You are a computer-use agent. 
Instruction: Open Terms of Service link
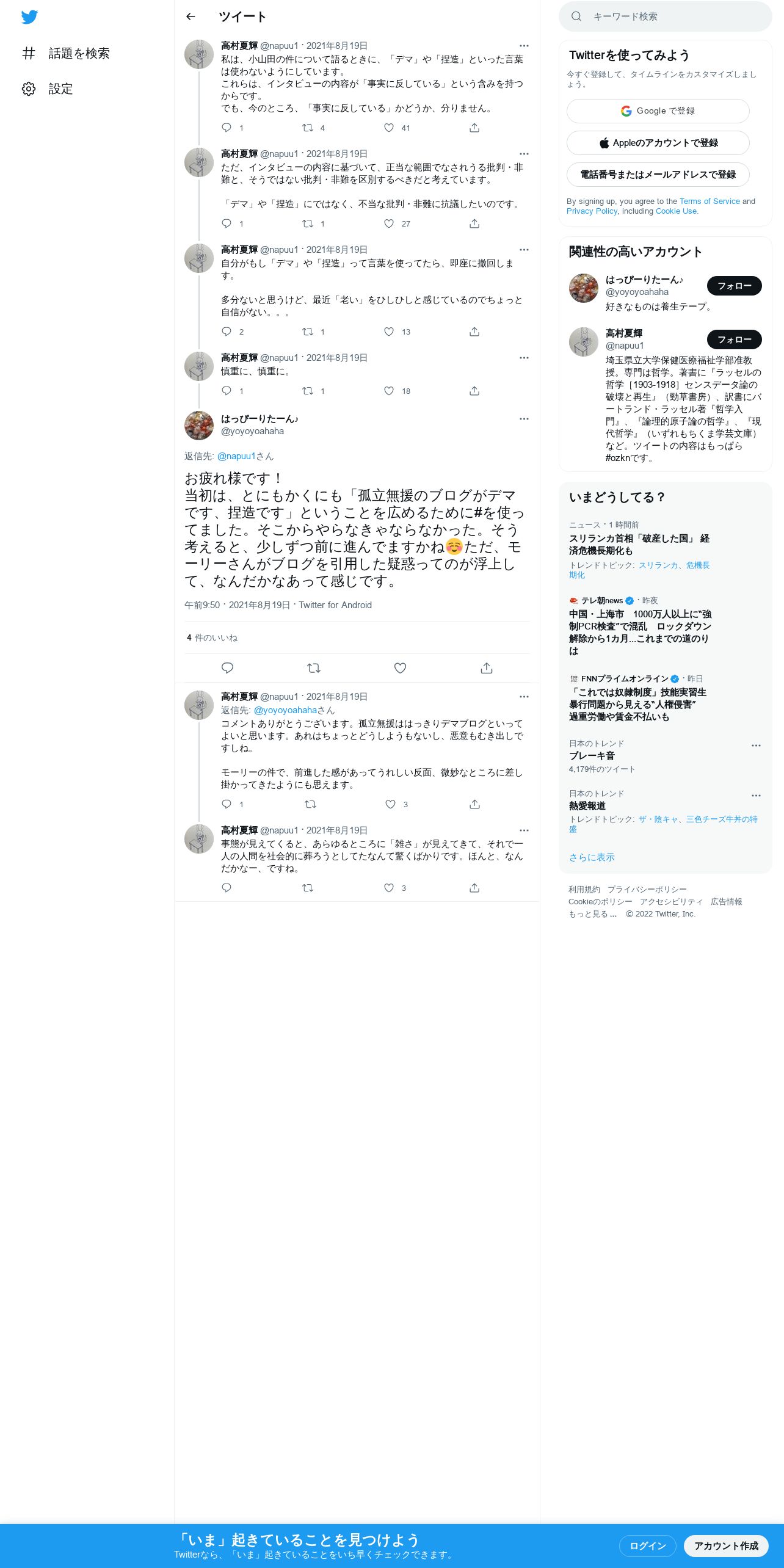(x=710, y=201)
